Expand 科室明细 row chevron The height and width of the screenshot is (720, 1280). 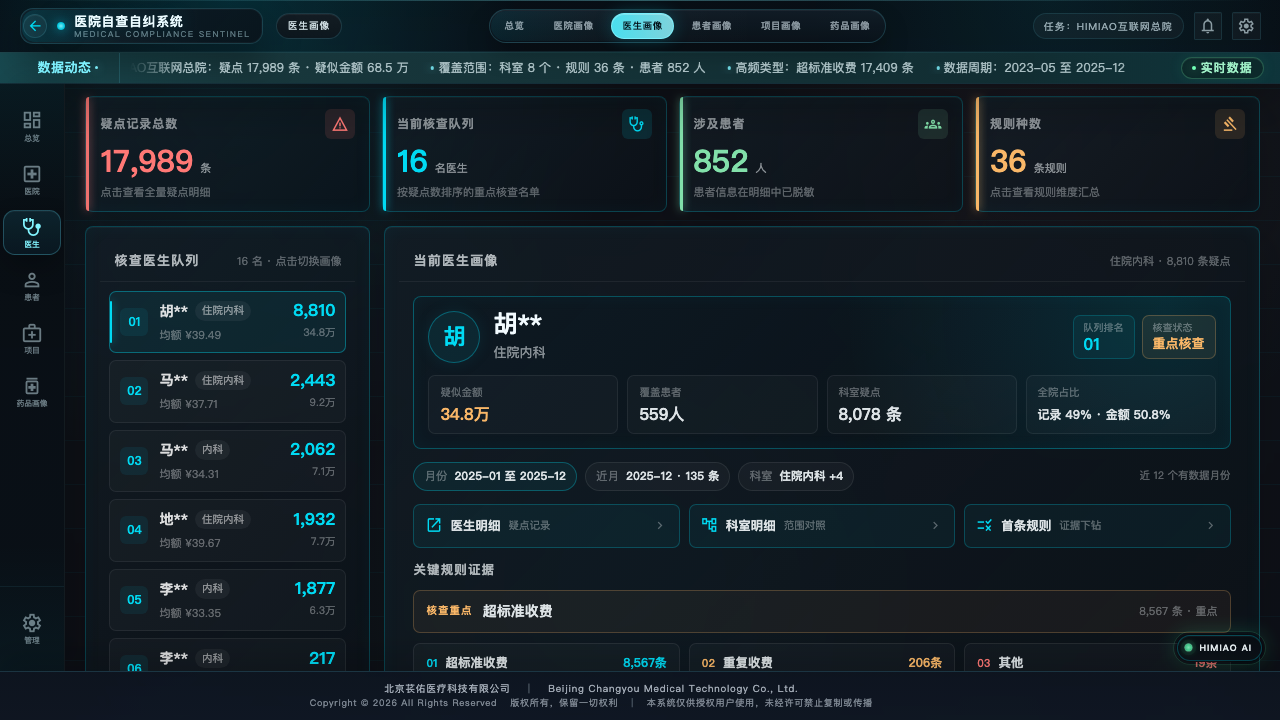[x=935, y=525]
